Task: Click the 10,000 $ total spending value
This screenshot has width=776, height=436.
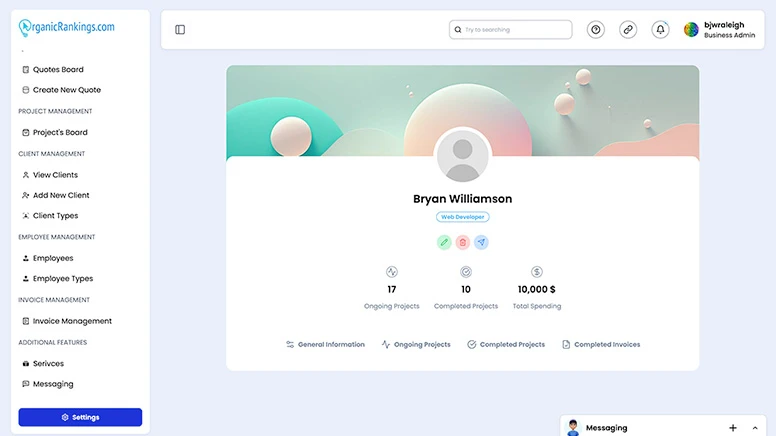Action: [536, 290]
